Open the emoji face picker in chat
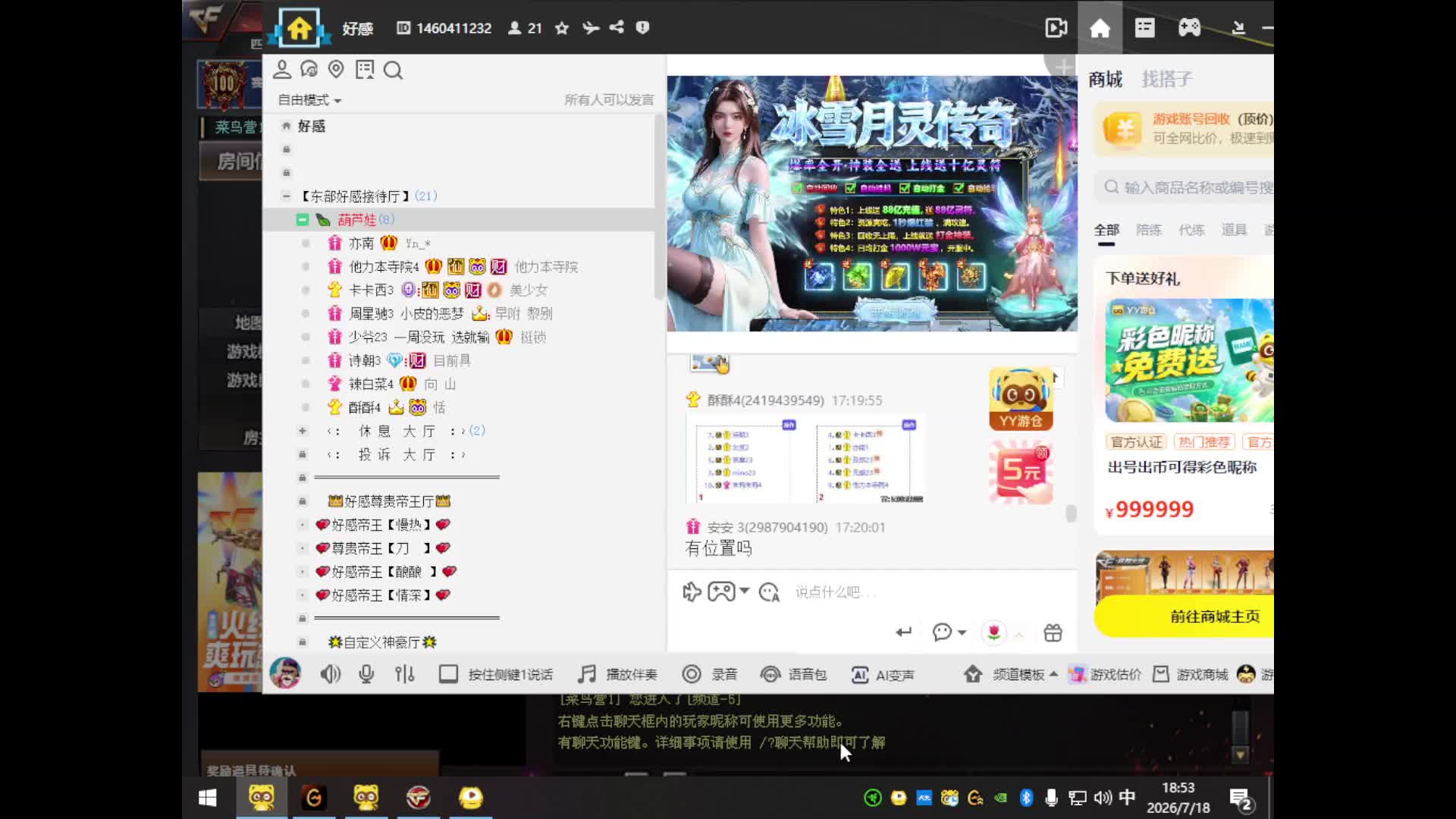This screenshot has height=819, width=1456. click(769, 591)
